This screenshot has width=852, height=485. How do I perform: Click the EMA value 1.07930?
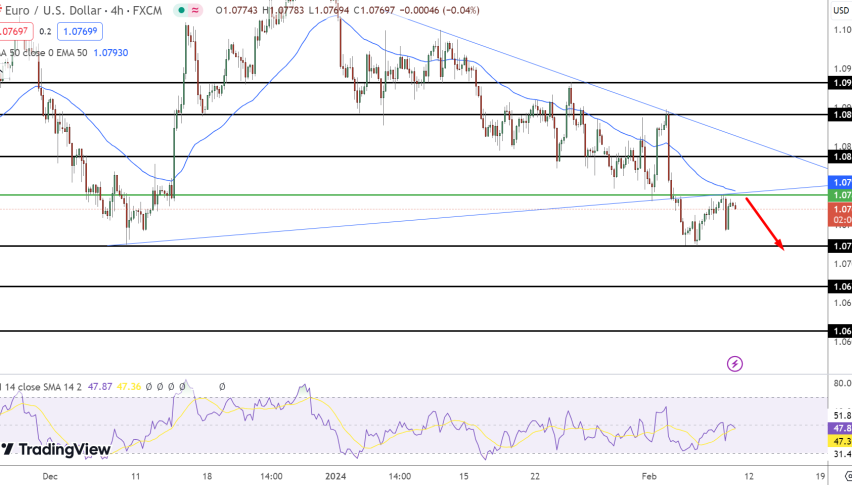(x=111, y=53)
